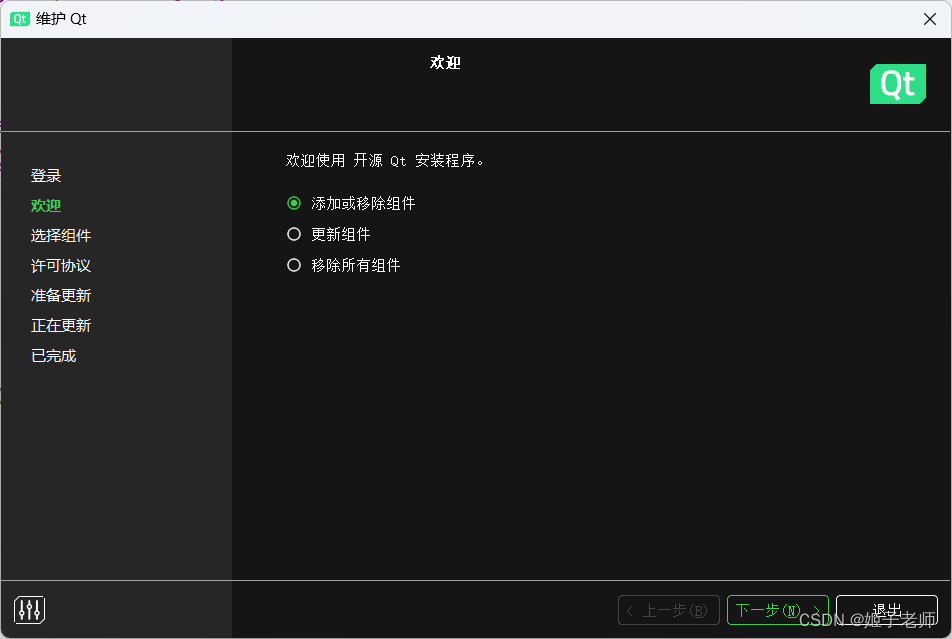Image resolution: width=952 pixels, height=639 pixels.
Task: Click the Qt icon in the title bar
Action: point(18,18)
